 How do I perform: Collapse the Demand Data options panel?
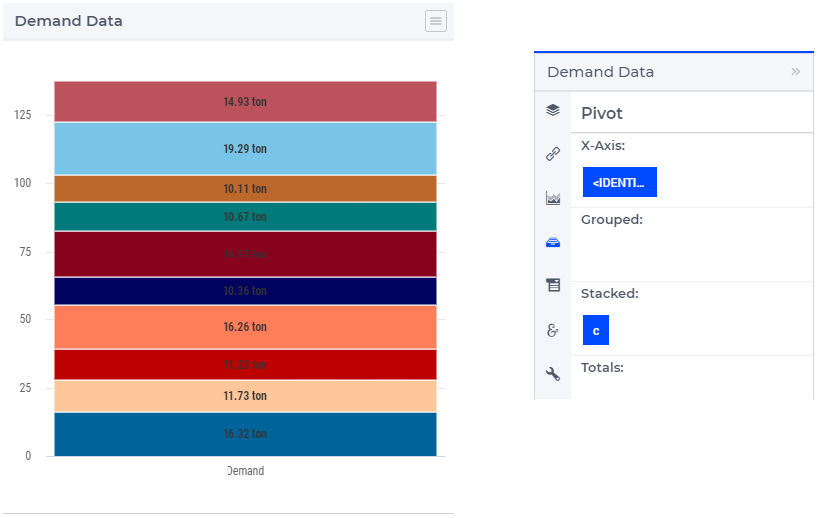point(795,72)
